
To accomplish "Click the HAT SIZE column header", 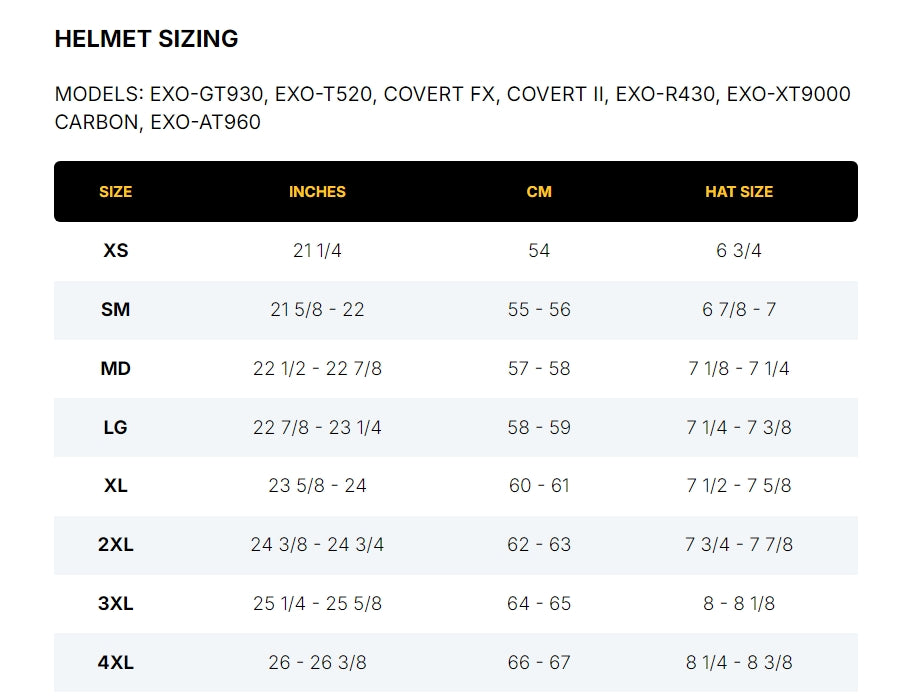I will pos(739,192).
